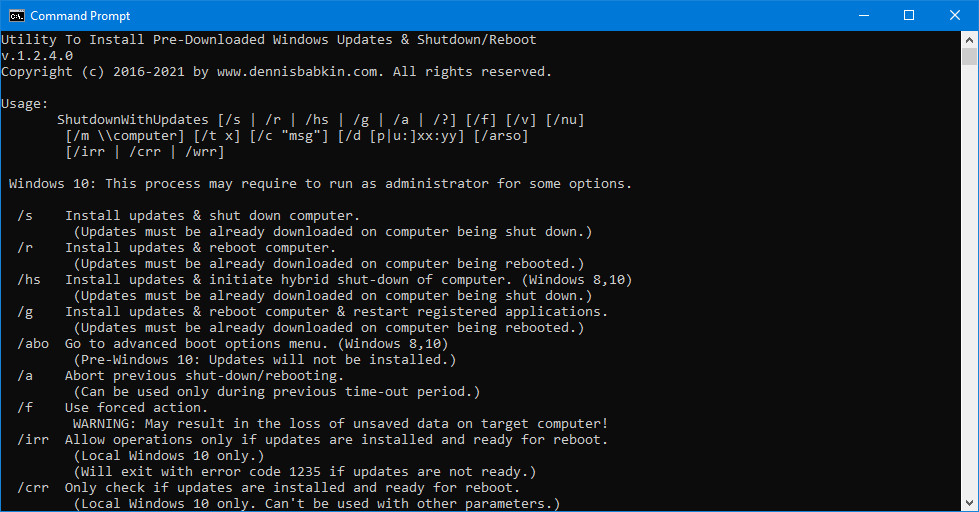The height and width of the screenshot is (512, 979).
Task: Click the scrollbar up arrow
Action: tap(970, 38)
